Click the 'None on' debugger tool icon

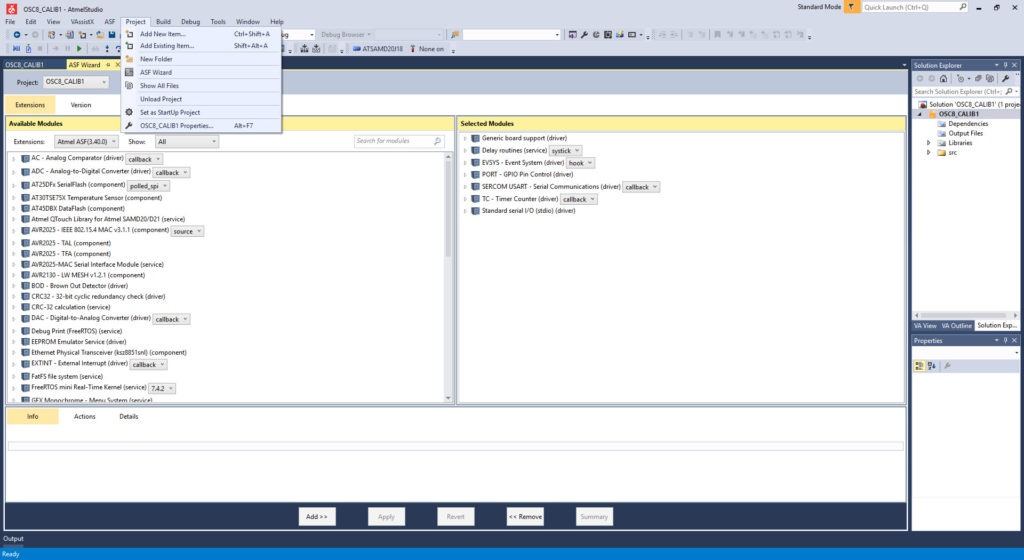(x=413, y=49)
